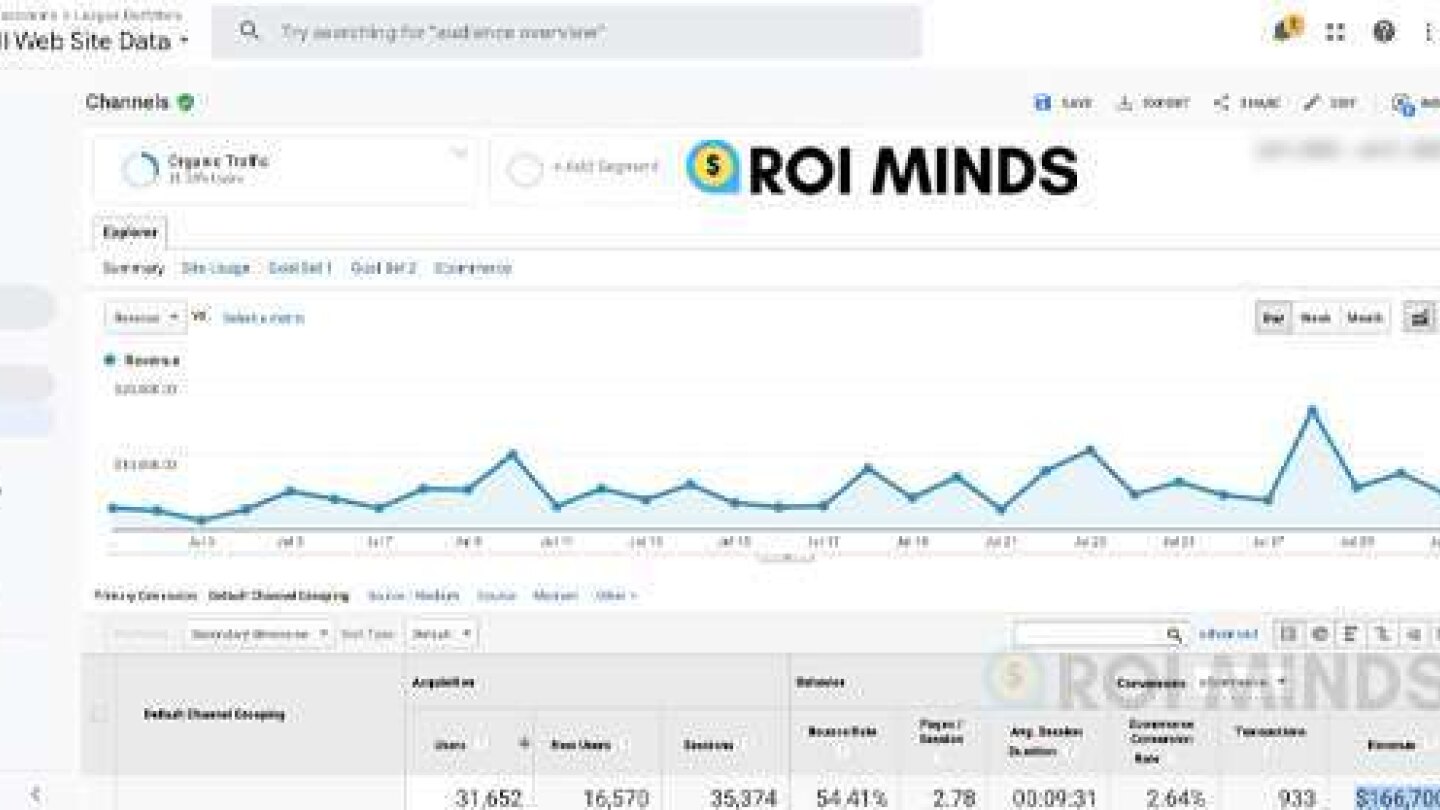
Task: Sort by the Ecommerce Conversion Rate header
Action: [x=1162, y=740]
